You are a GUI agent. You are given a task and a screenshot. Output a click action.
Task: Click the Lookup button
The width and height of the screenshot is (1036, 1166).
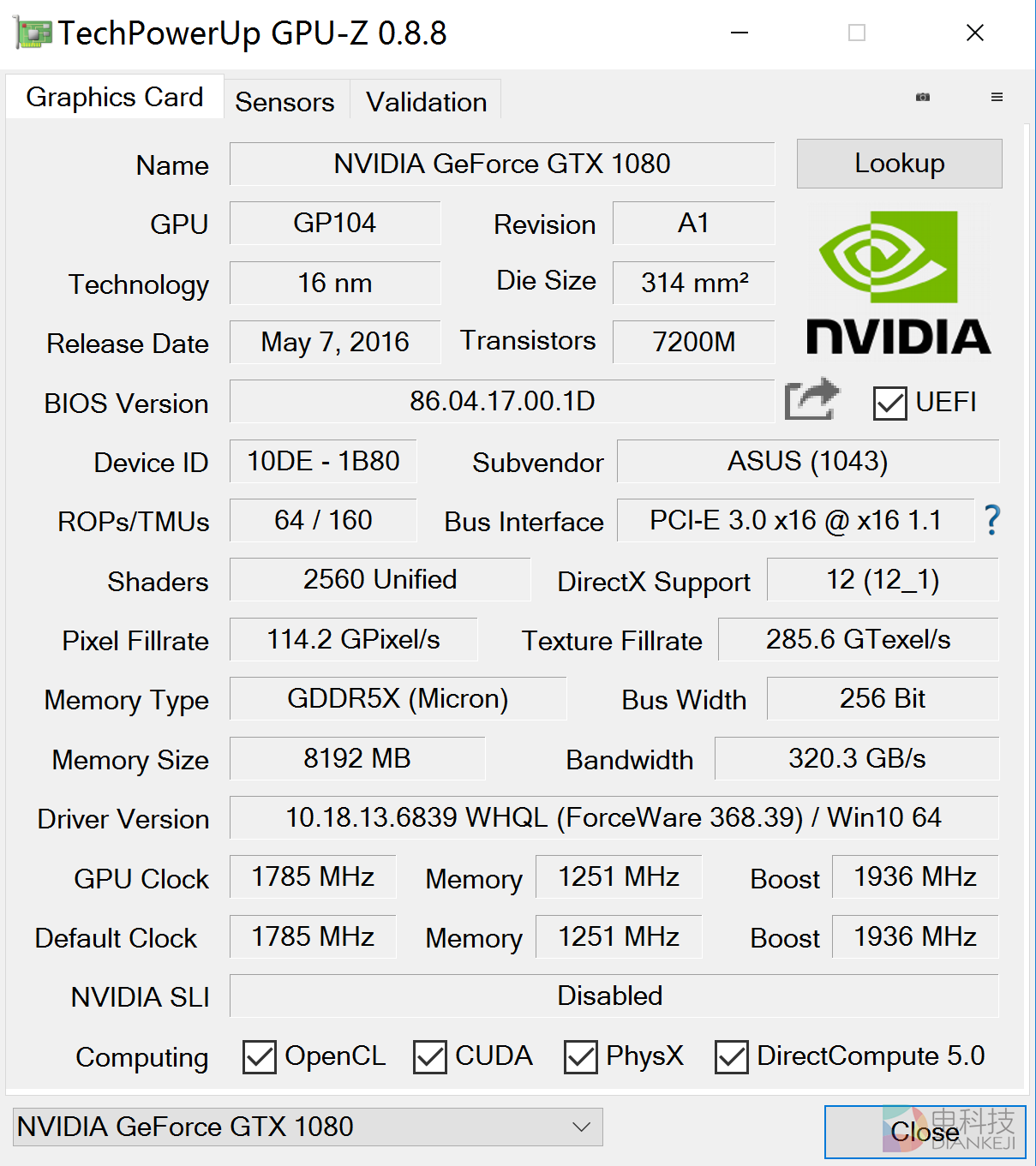pos(899,164)
